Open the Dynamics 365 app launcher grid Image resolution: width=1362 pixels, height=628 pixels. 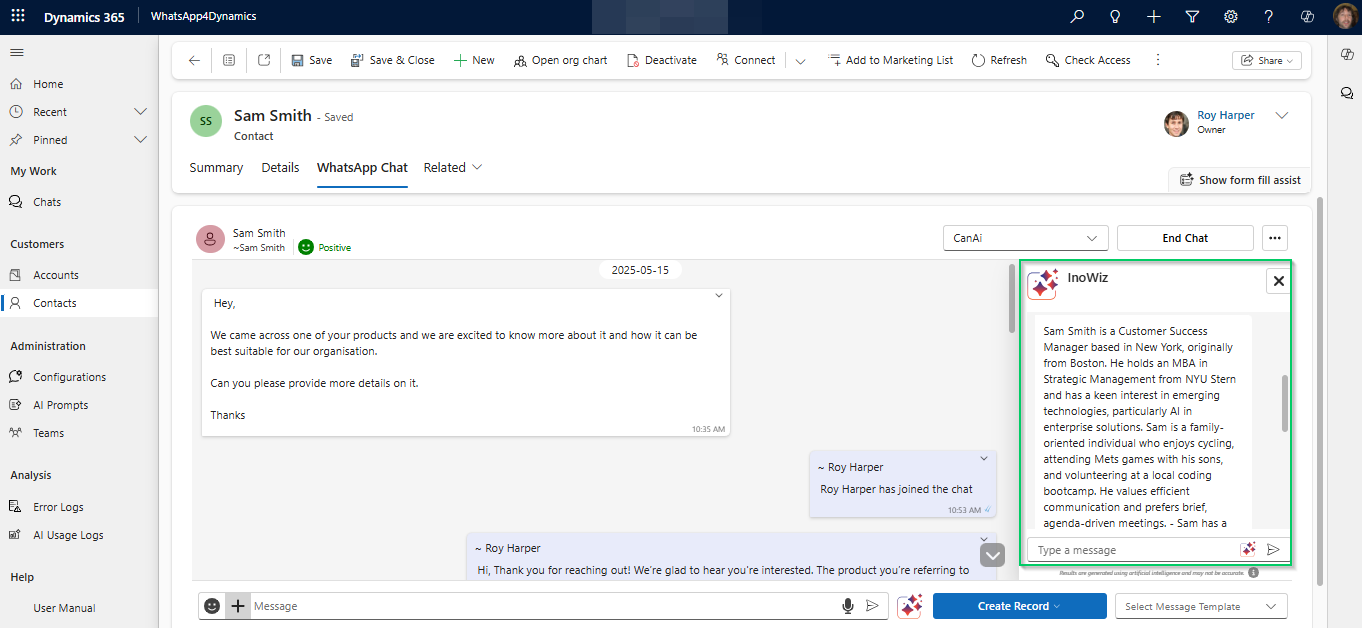coord(20,17)
